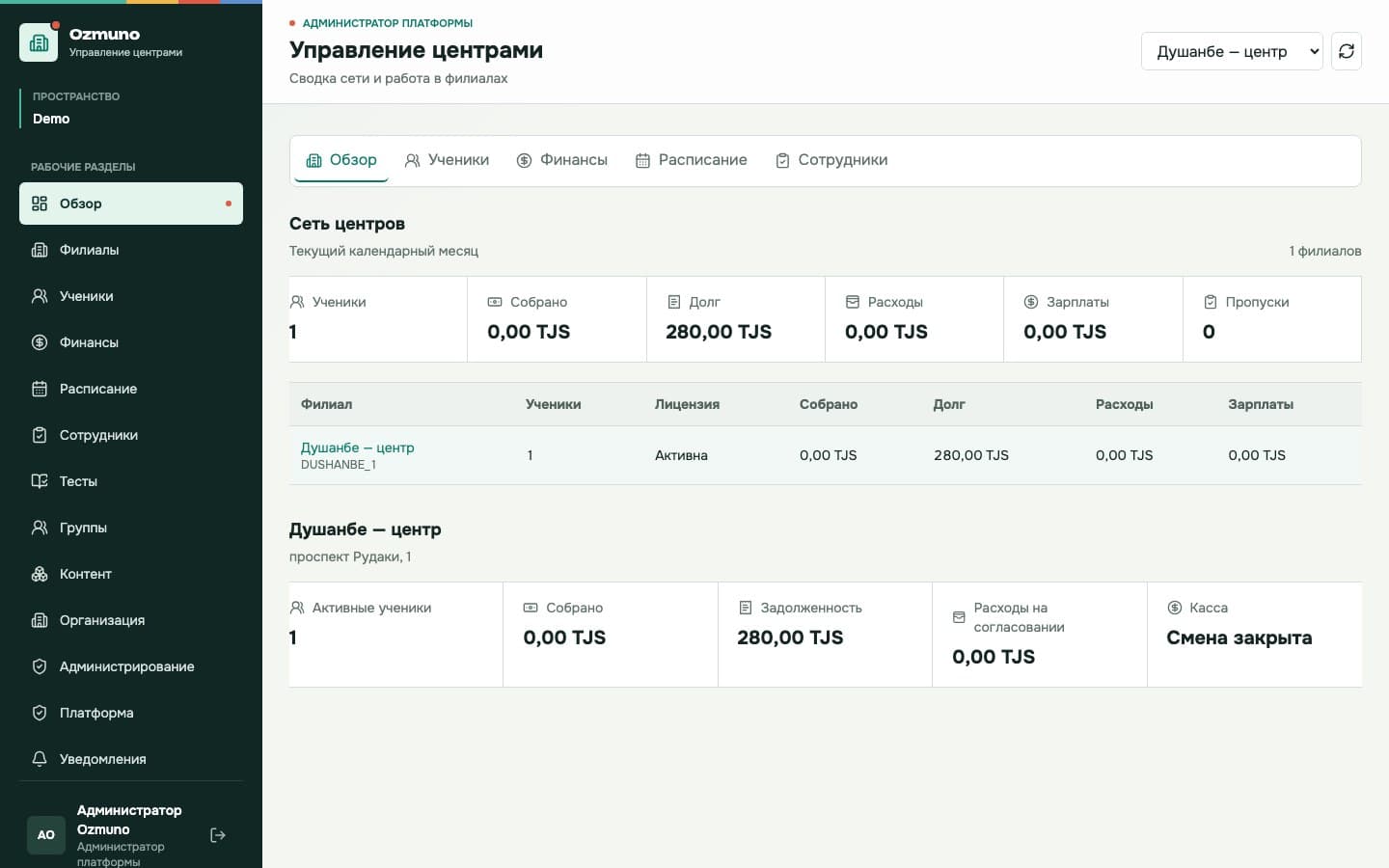Click the Группы sidebar people icon
1389x868 pixels.
click(x=40, y=528)
